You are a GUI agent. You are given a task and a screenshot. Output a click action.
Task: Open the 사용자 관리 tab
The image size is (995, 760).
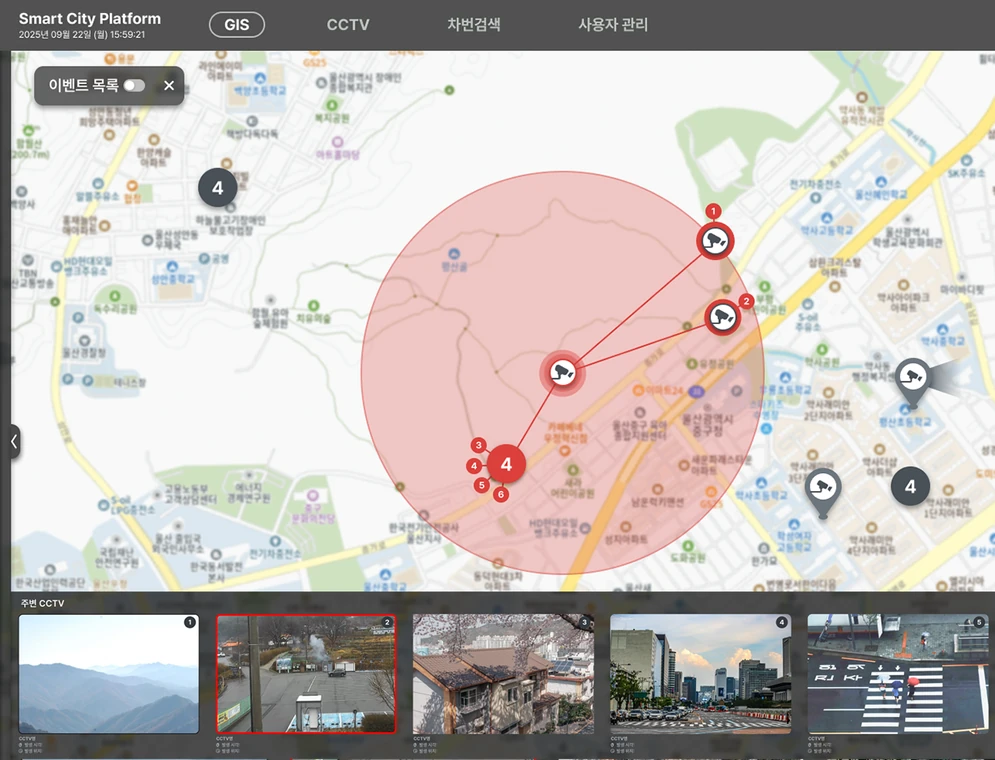click(613, 25)
